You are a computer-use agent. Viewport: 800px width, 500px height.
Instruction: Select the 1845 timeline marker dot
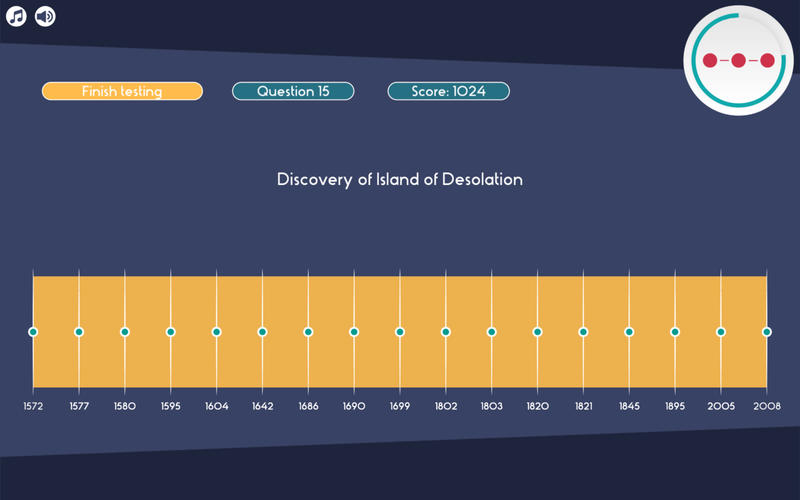(629, 332)
